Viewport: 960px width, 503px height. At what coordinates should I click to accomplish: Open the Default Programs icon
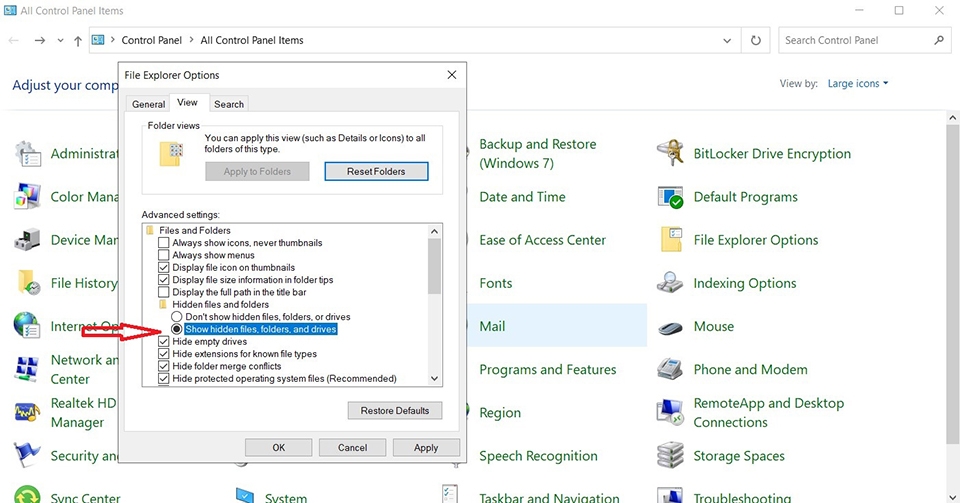click(x=670, y=197)
